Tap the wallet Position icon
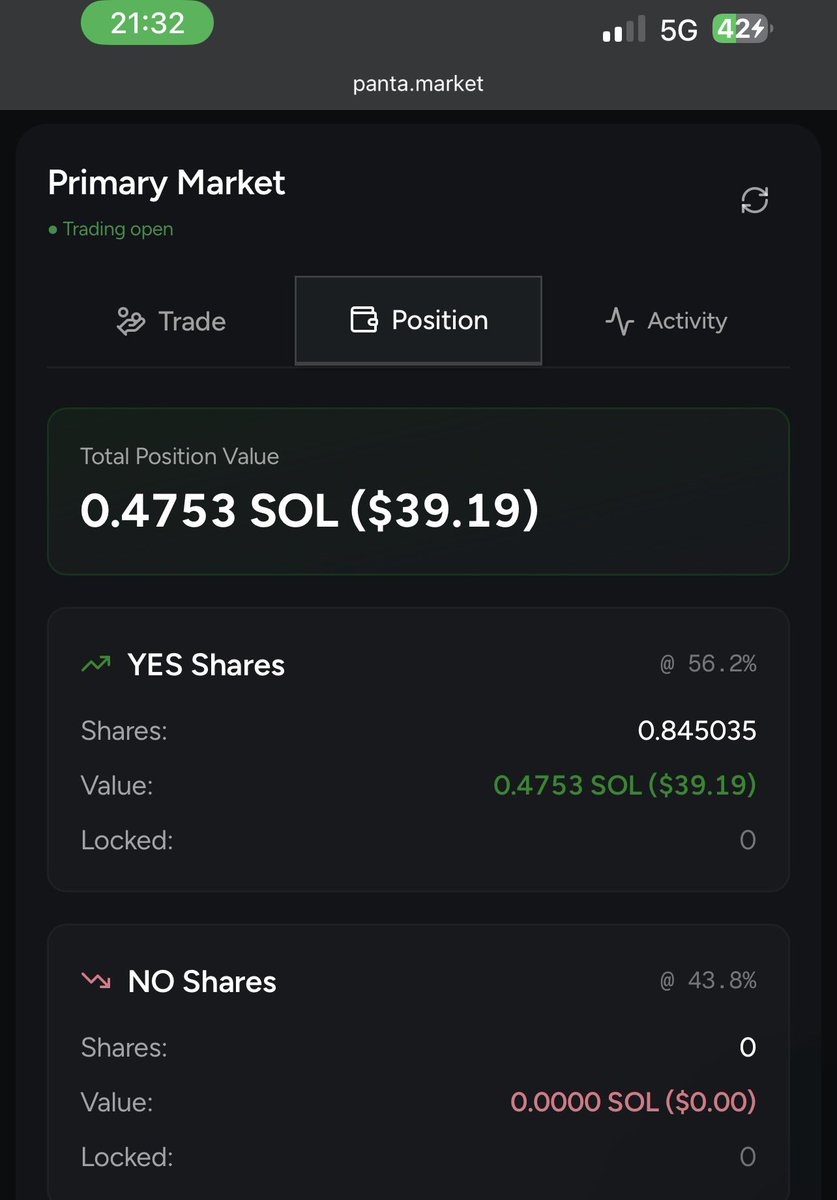837x1200 pixels. coord(364,320)
